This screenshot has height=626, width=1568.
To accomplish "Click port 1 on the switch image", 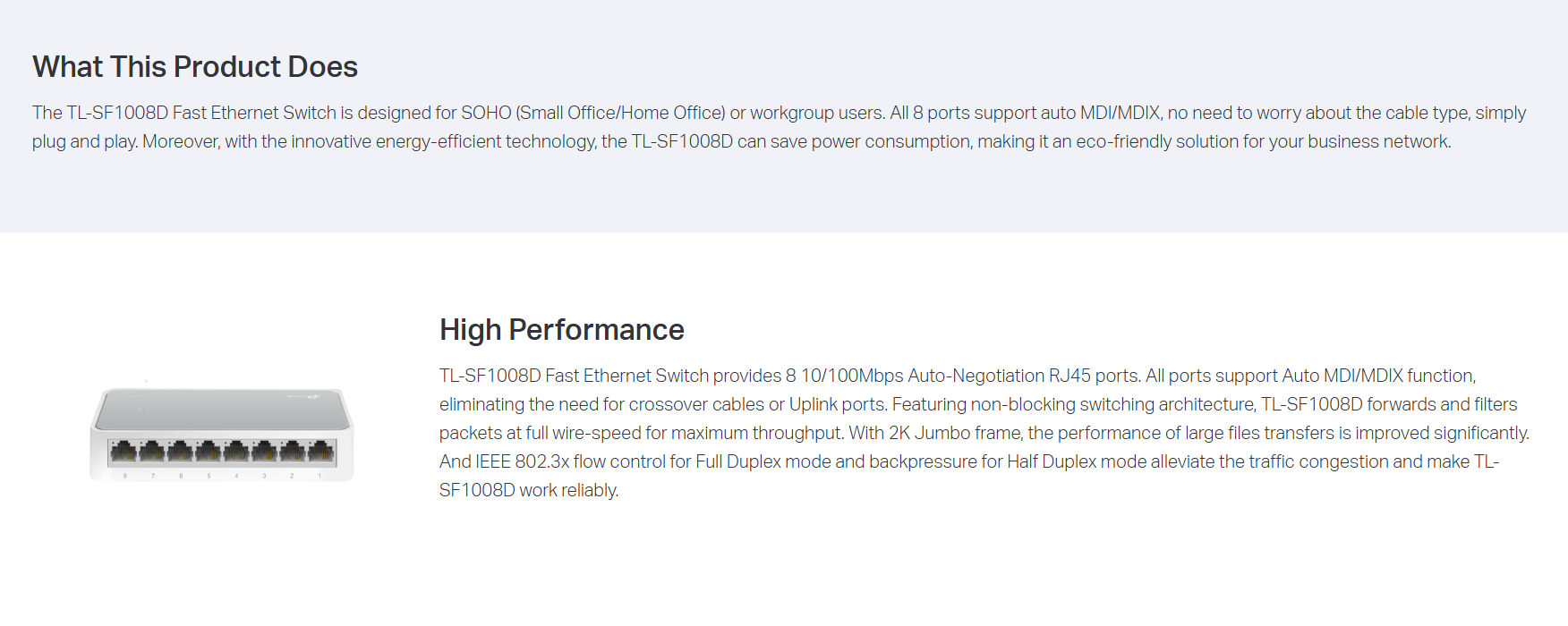I will click(320, 453).
